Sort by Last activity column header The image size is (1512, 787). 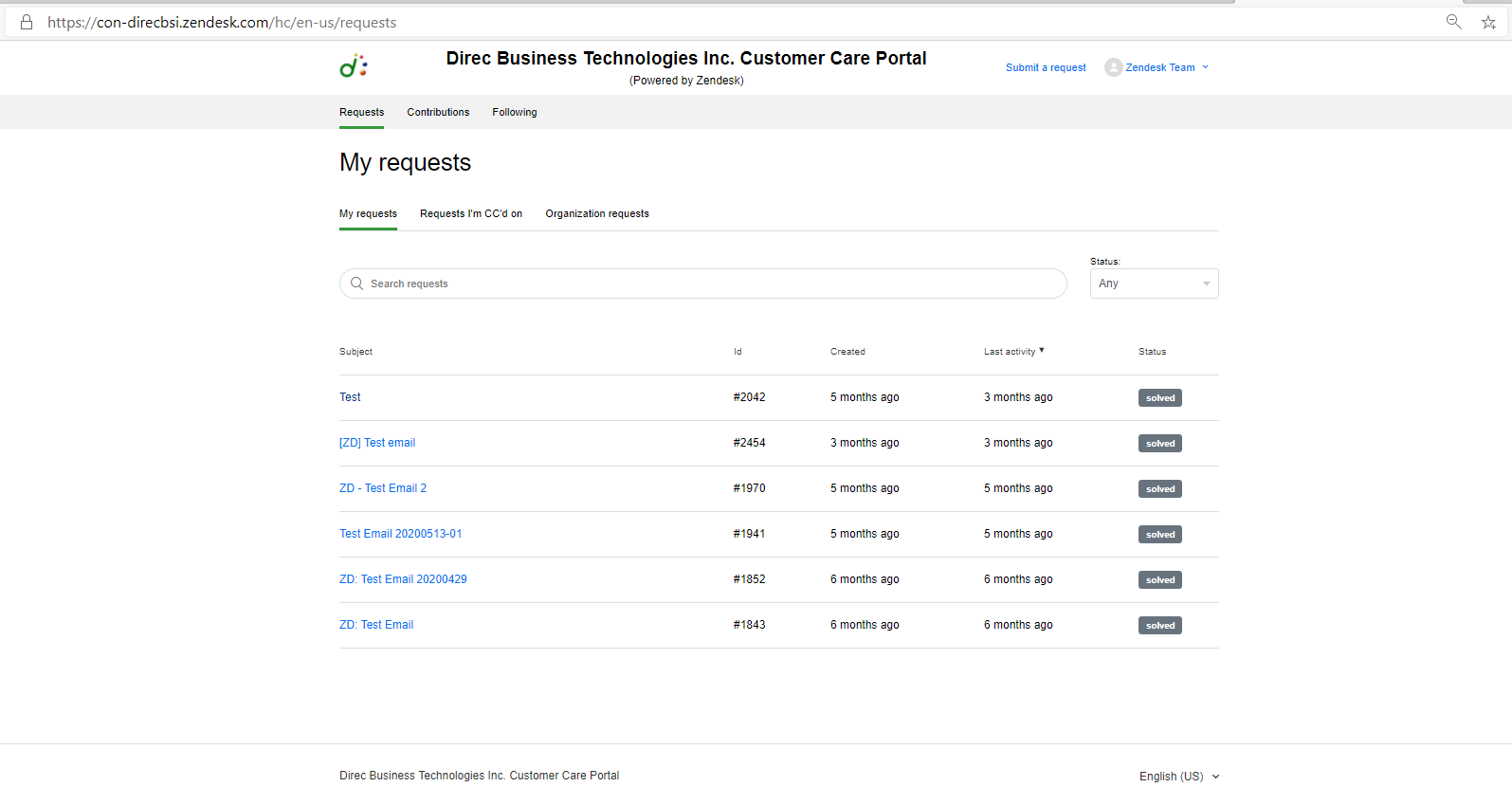pyautogui.click(x=1013, y=352)
